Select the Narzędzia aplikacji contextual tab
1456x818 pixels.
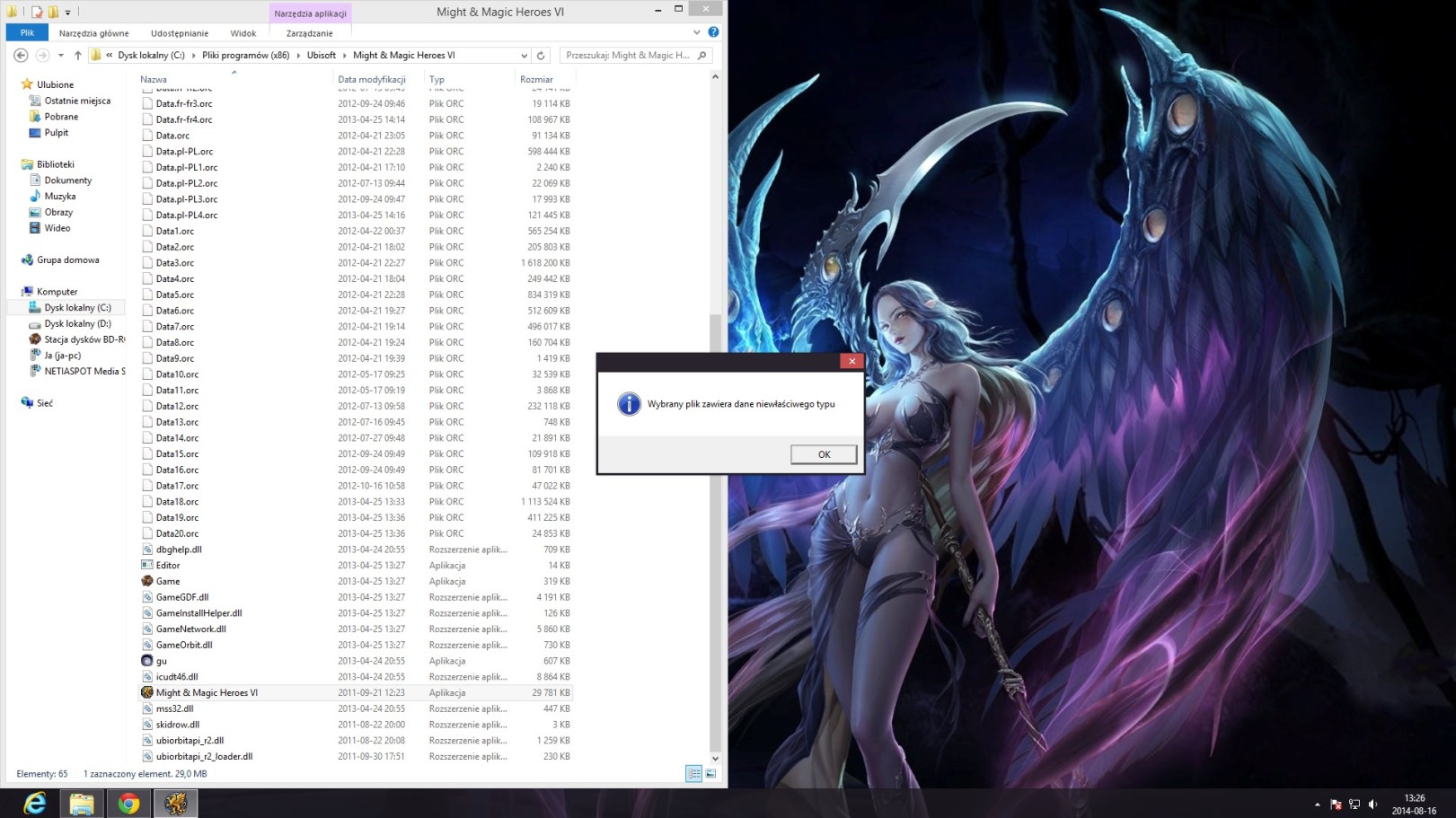coord(310,13)
